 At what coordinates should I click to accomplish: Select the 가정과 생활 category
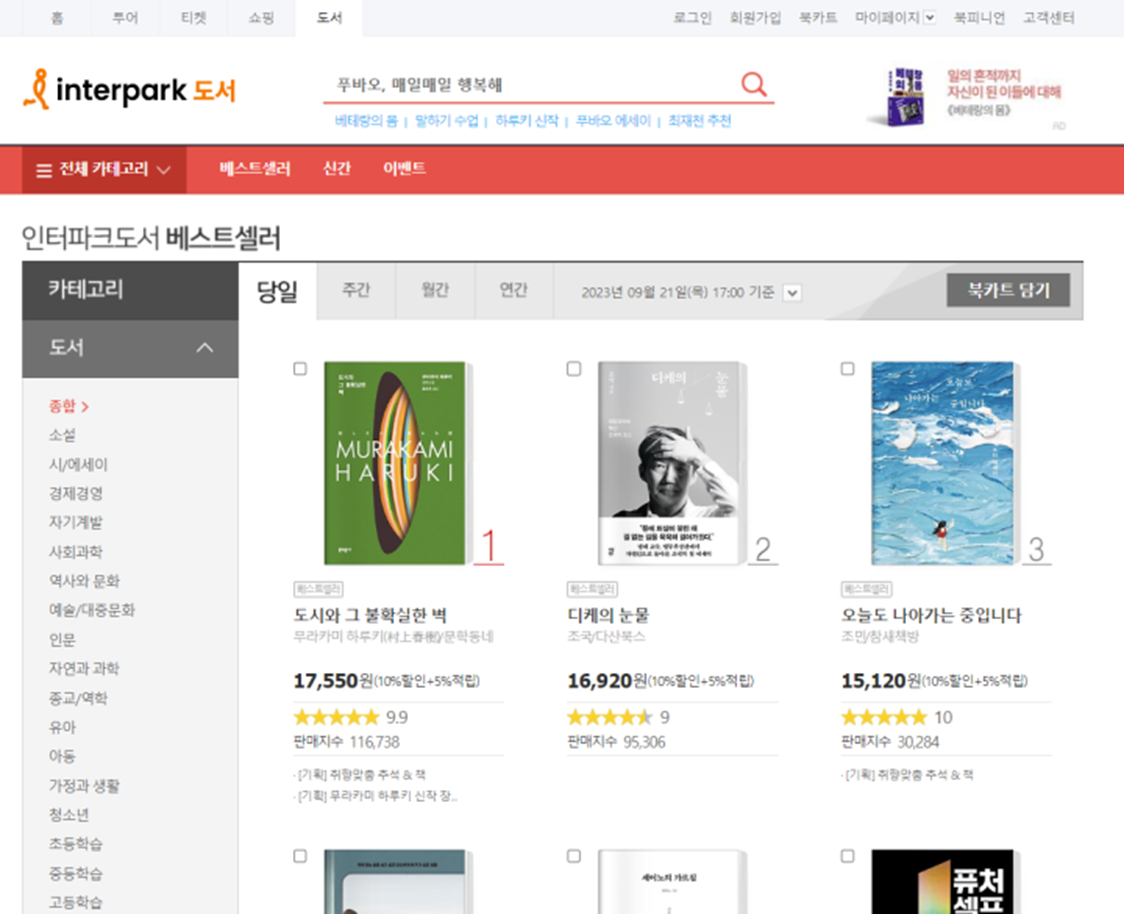pyautogui.click(x=84, y=786)
